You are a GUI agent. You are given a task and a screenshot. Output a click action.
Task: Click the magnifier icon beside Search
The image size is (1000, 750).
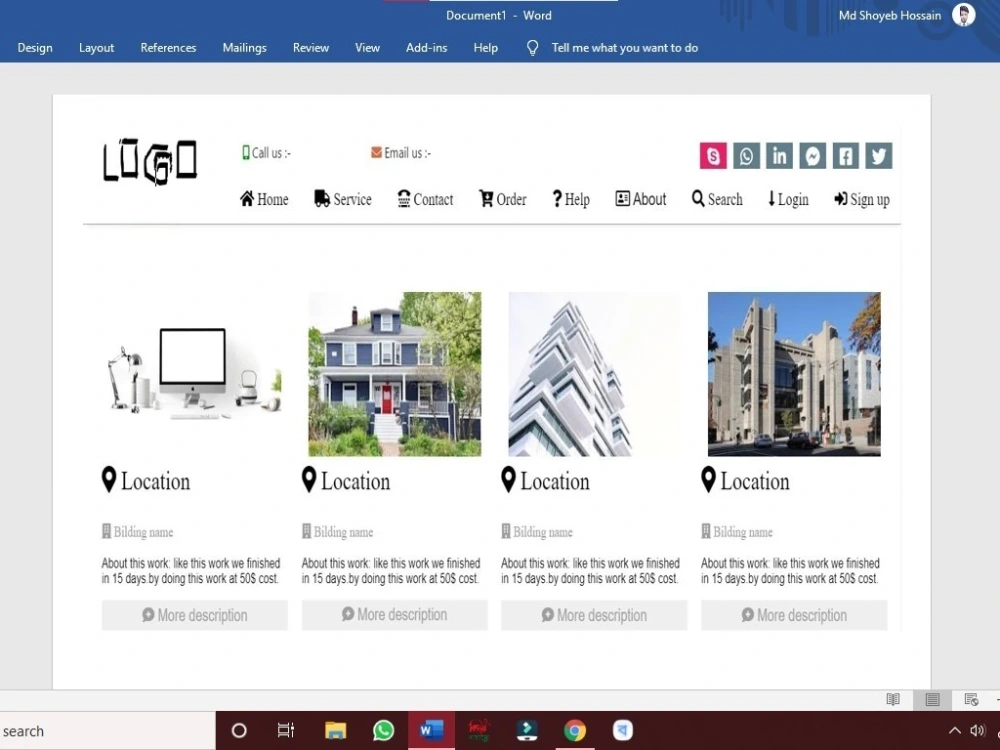pyautogui.click(x=698, y=198)
